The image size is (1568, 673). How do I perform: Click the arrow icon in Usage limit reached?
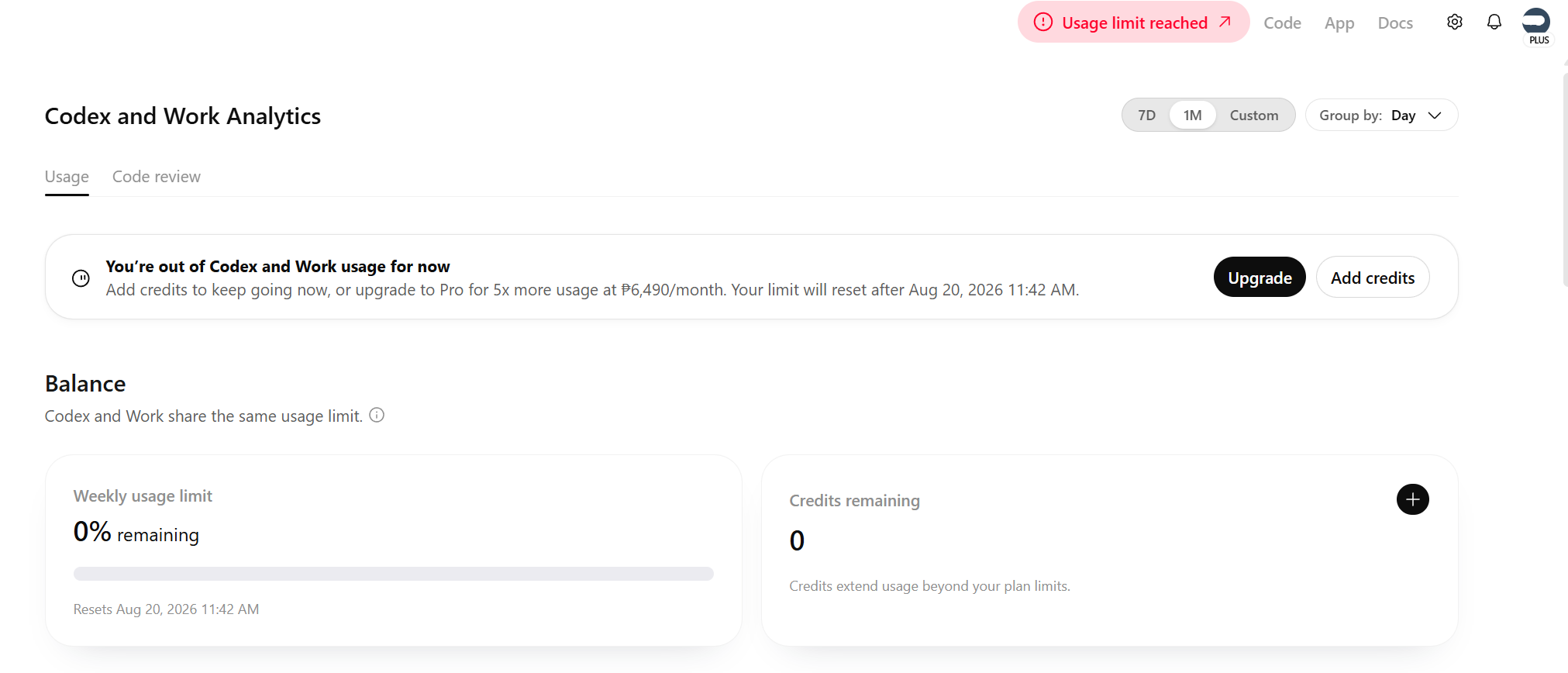click(1225, 22)
